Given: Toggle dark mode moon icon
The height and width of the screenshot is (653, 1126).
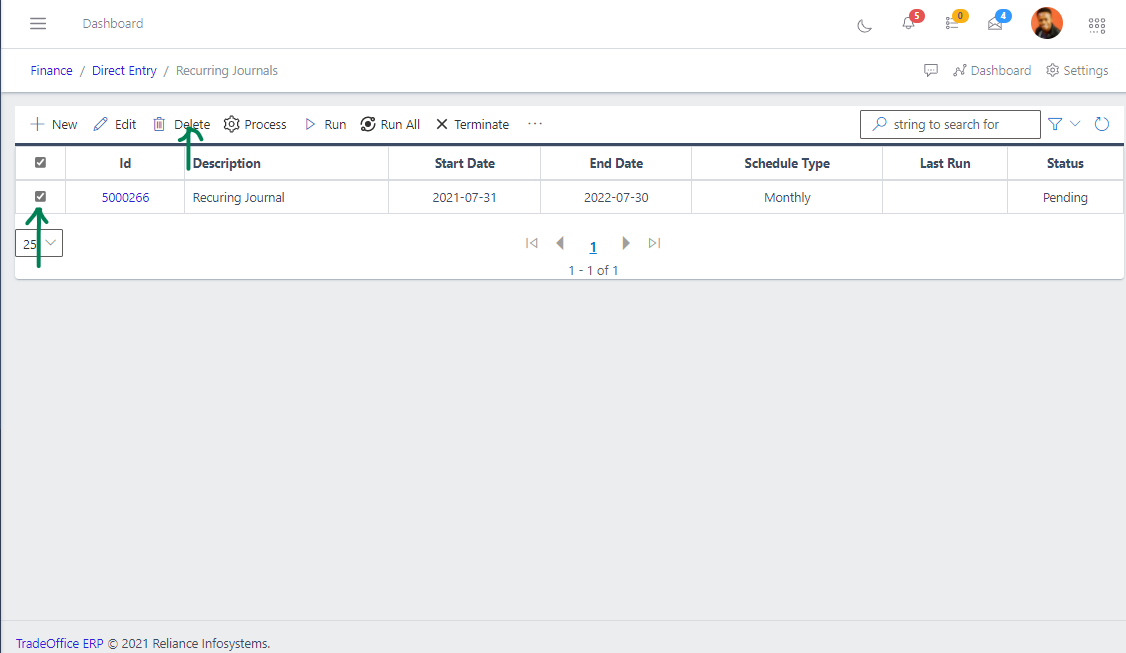Looking at the screenshot, I should tap(865, 25).
